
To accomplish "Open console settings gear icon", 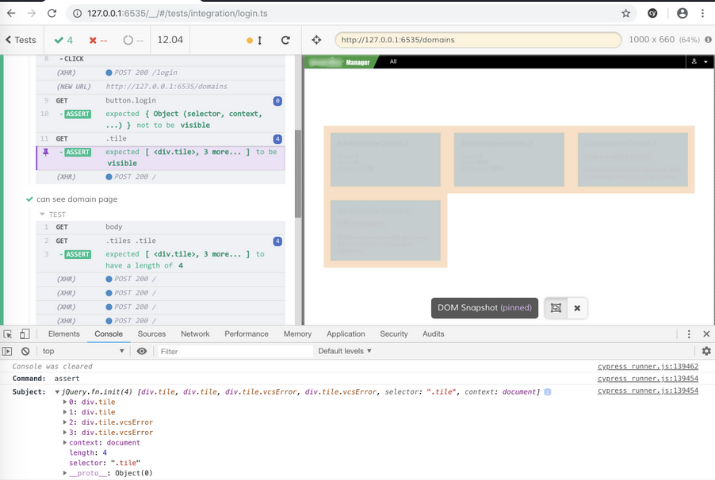I will point(706,351).
